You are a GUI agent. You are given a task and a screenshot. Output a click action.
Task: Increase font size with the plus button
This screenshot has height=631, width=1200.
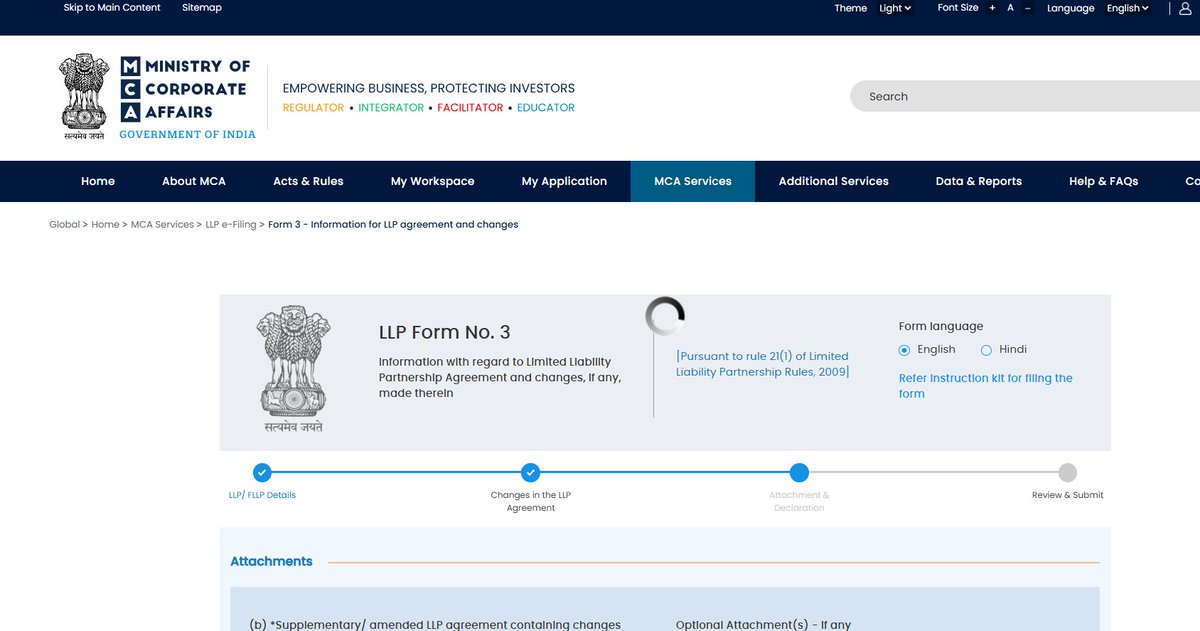992,8
